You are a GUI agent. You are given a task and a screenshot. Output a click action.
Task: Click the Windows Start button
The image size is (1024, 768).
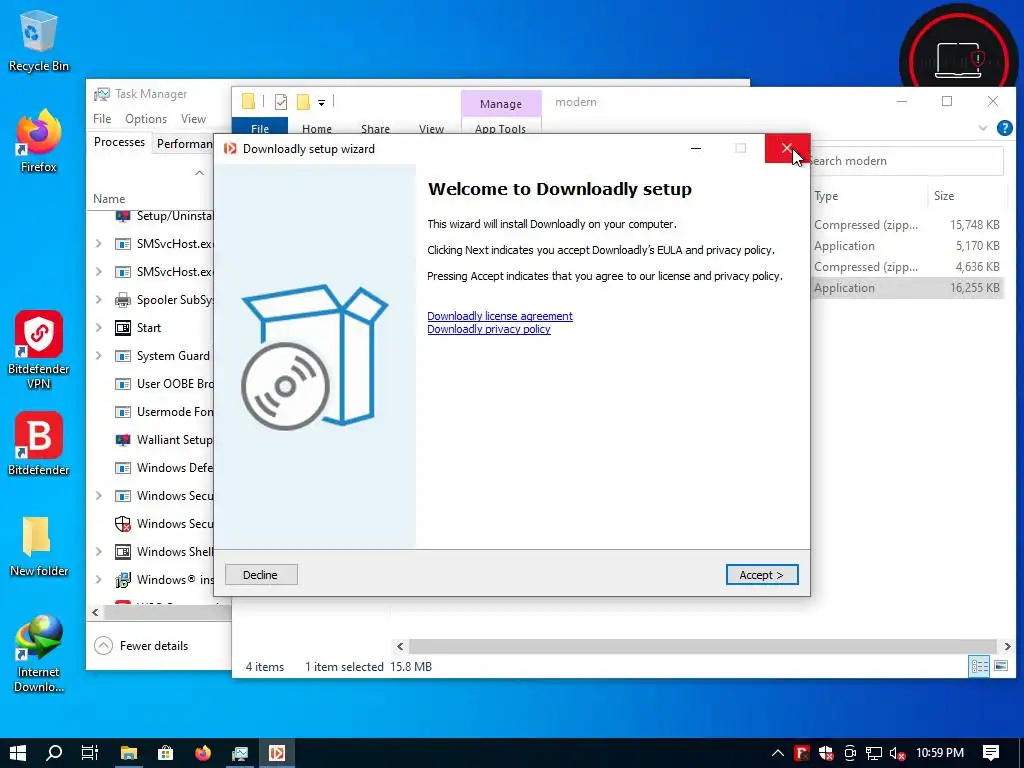pos(18,753)
